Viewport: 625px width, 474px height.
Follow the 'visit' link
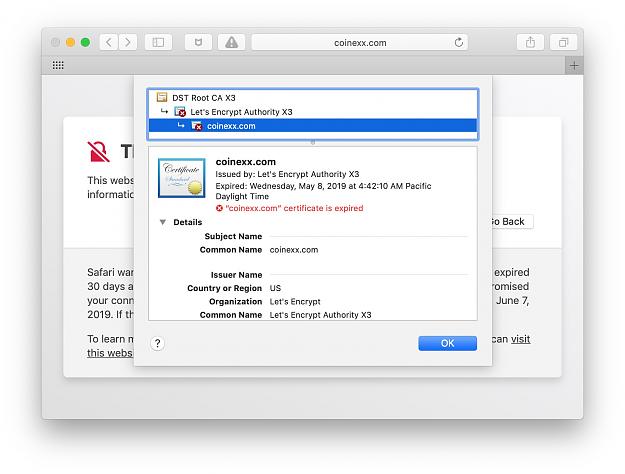(521, 339)
